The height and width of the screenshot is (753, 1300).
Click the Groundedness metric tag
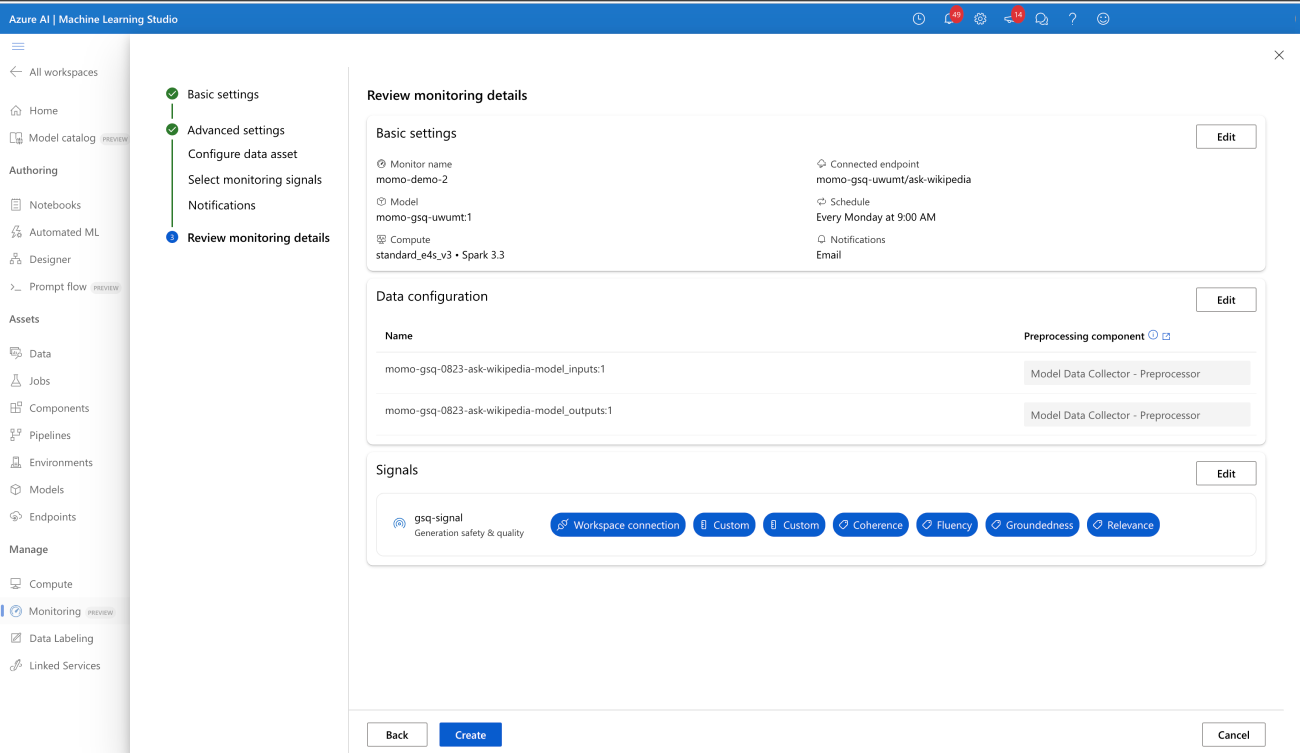click(x=1032, y=525)
